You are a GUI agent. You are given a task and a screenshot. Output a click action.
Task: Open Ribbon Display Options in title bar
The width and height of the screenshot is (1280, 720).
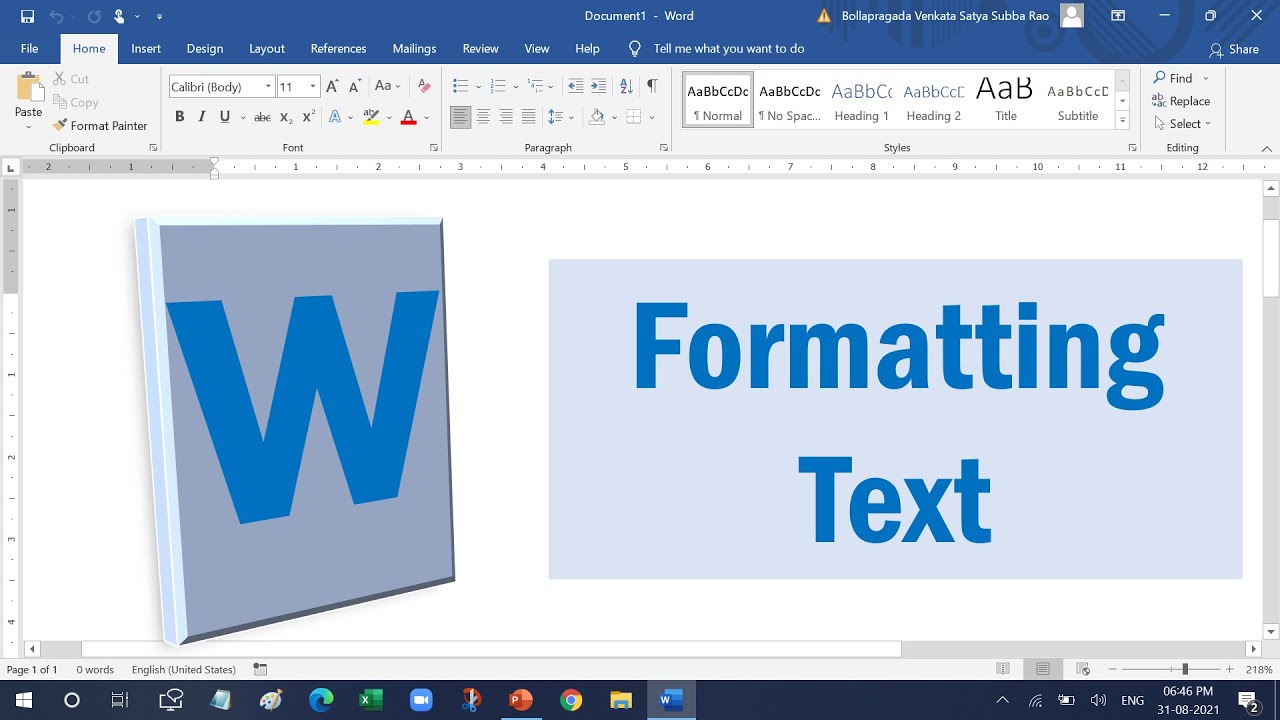1118,16
